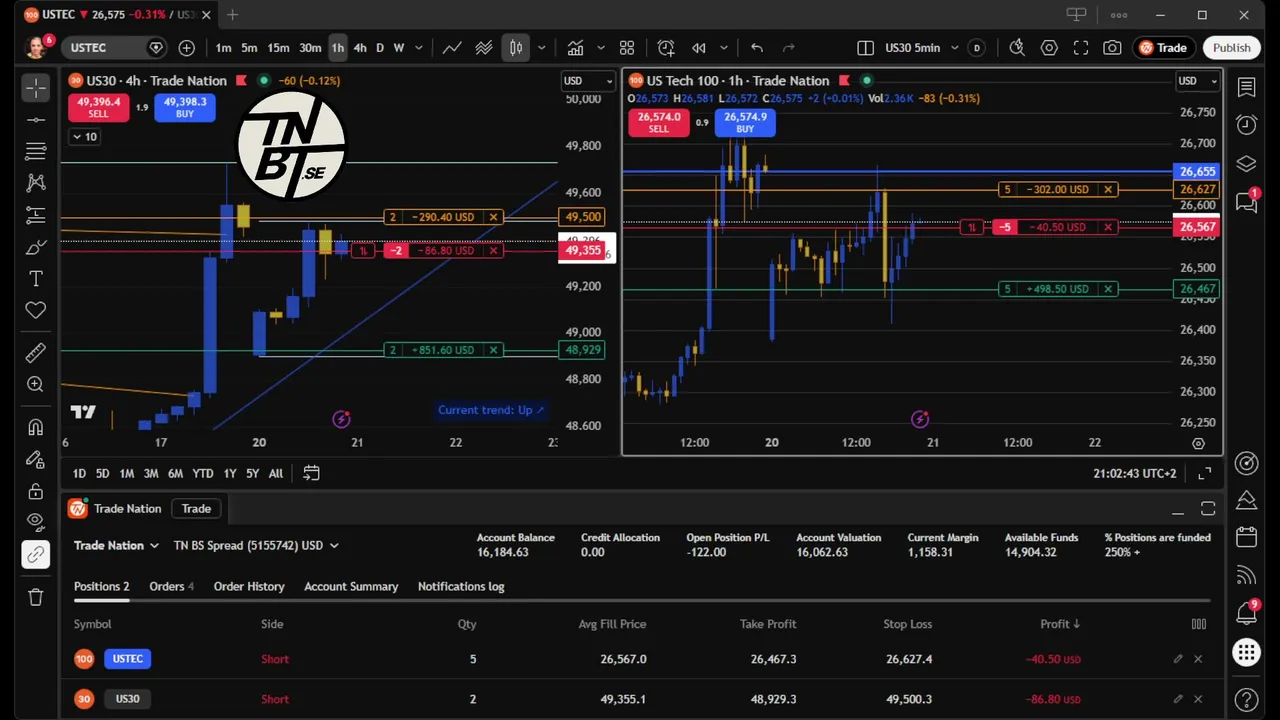Collapse the indicator legend showing 10
This screenshot has height=720, width=1280.
[x=84, y=137]
